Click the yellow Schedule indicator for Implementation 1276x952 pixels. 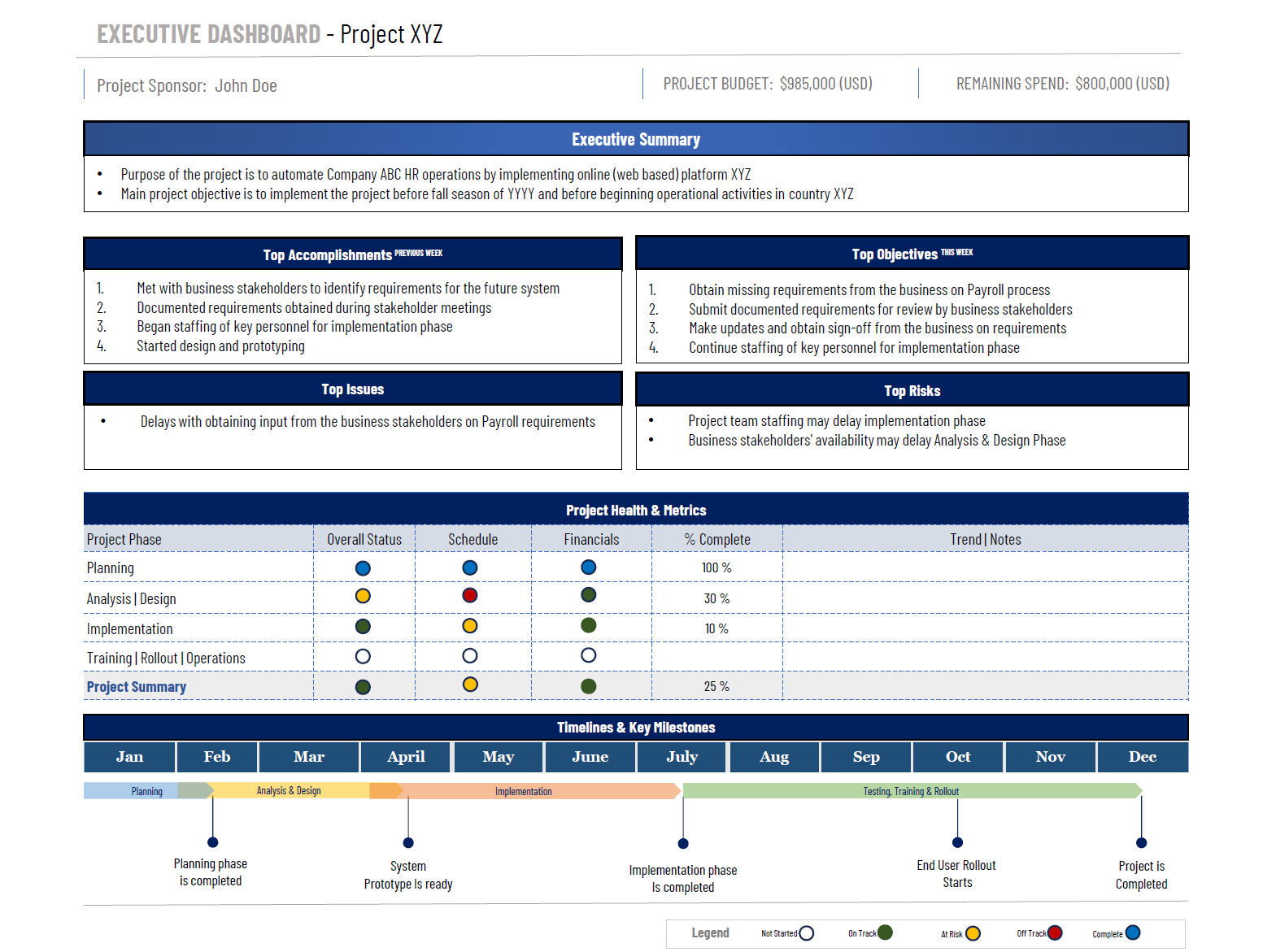(x=469, y=626)
